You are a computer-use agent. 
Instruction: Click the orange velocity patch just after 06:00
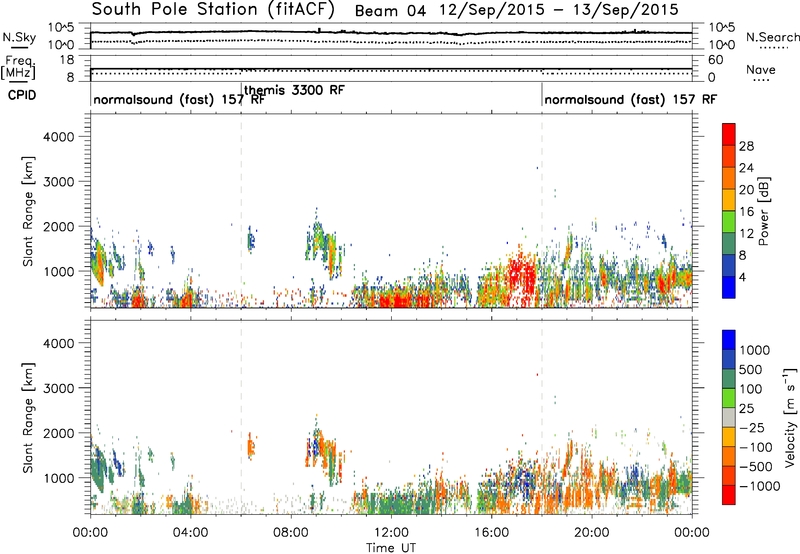click(x=251, y=448)
